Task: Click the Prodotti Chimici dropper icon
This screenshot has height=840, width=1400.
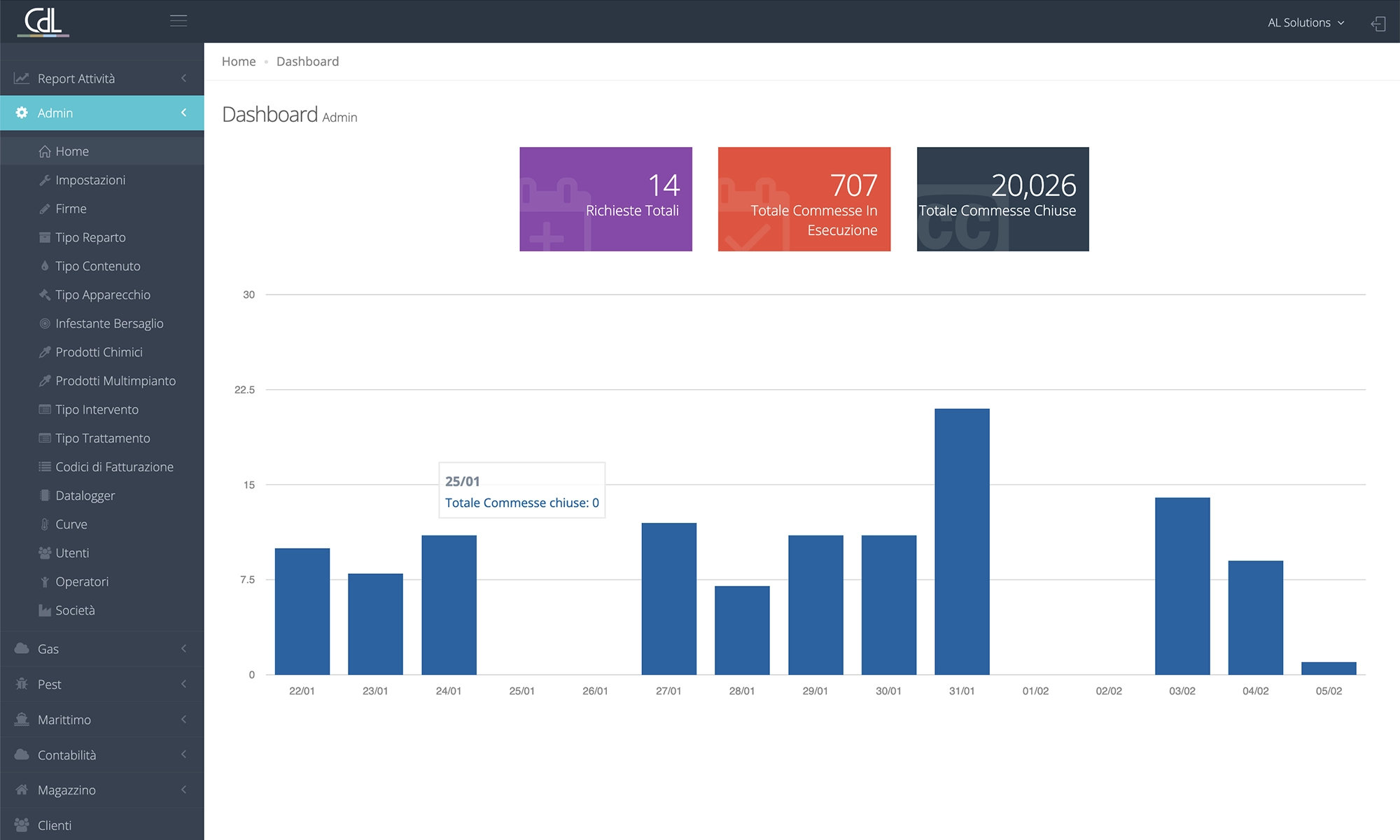Action: point(45,352)
